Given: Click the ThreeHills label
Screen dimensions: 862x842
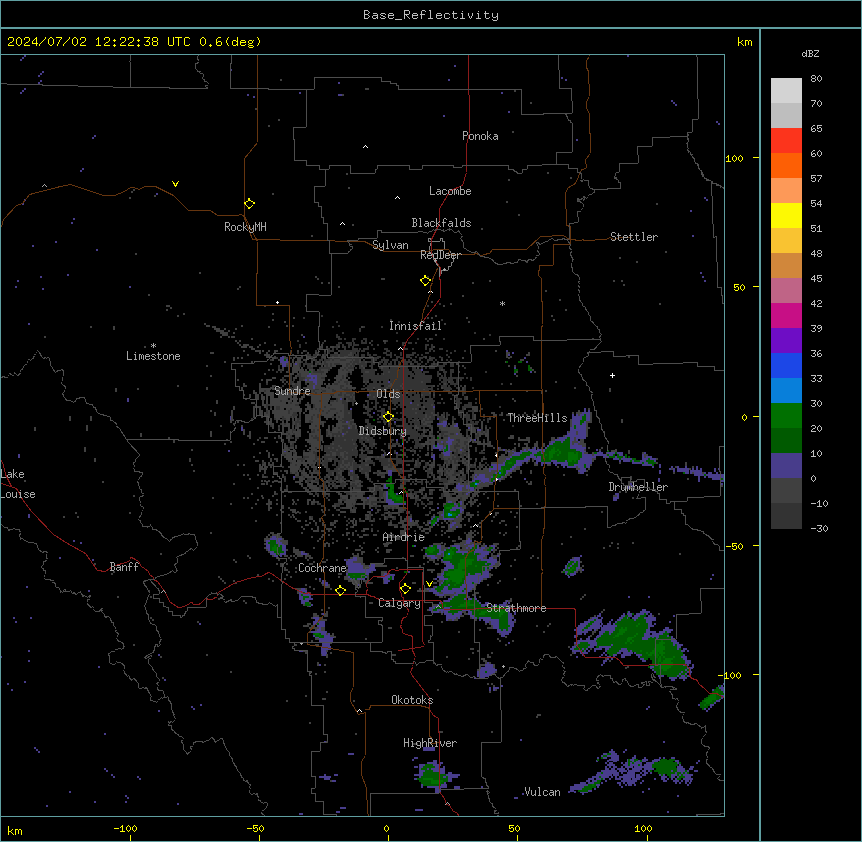Looking at the screenshot, I should click(537, 418).
